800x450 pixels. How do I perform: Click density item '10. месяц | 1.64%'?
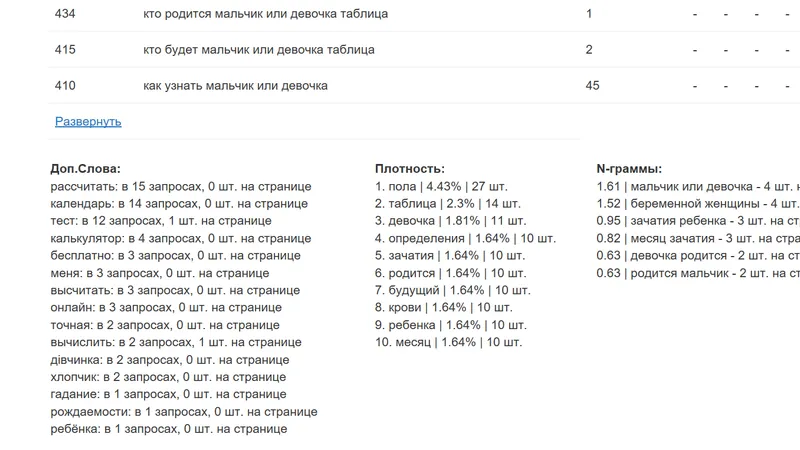(448, 342)
